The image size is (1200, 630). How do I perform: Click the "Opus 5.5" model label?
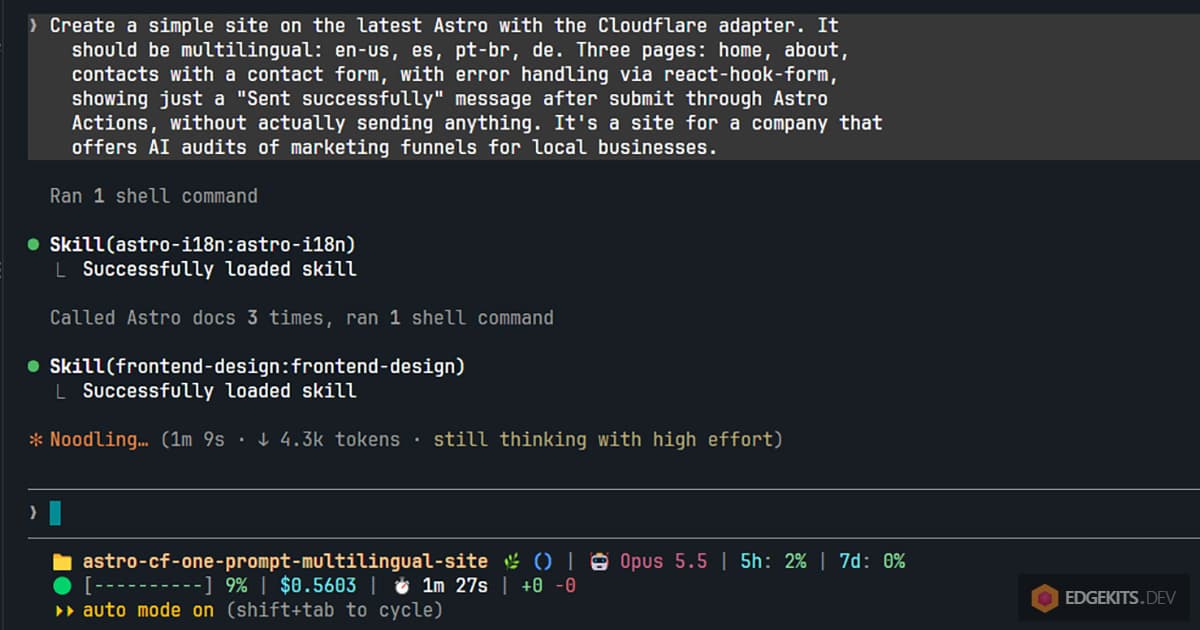(x=664, y=562)
